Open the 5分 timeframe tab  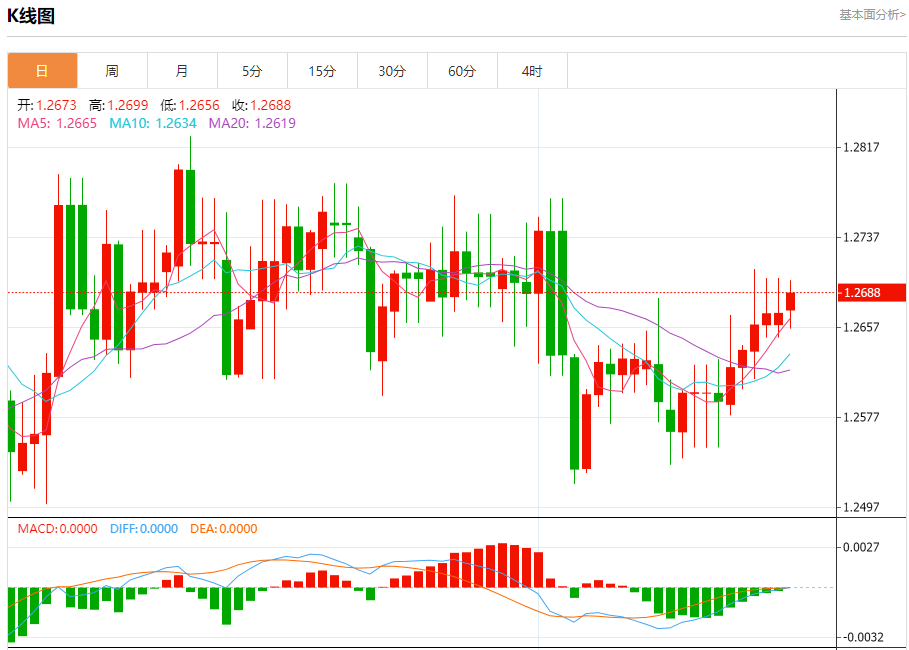[x=252, y=71]
